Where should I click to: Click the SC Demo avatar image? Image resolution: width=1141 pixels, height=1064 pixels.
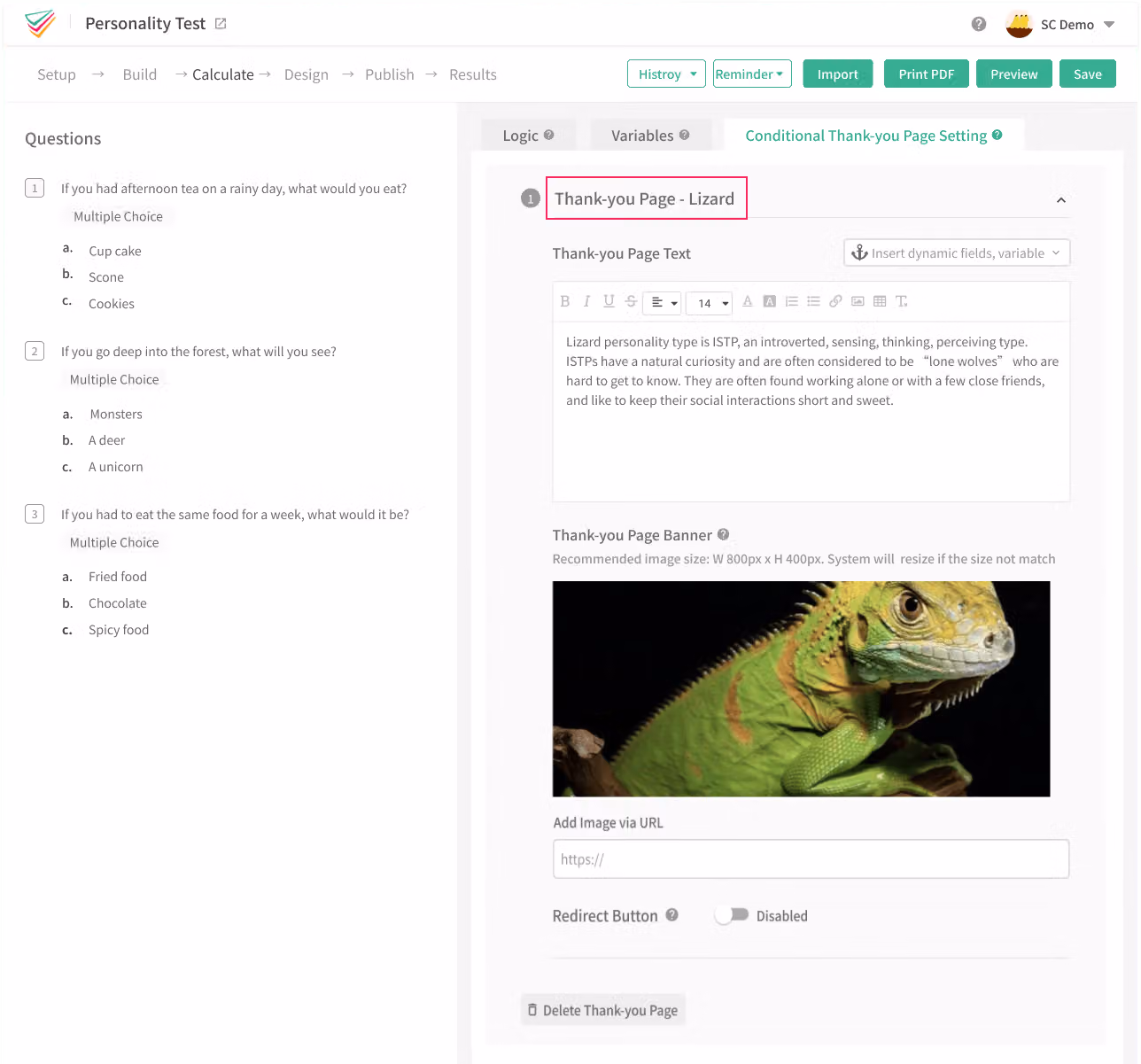[1020, 24]
